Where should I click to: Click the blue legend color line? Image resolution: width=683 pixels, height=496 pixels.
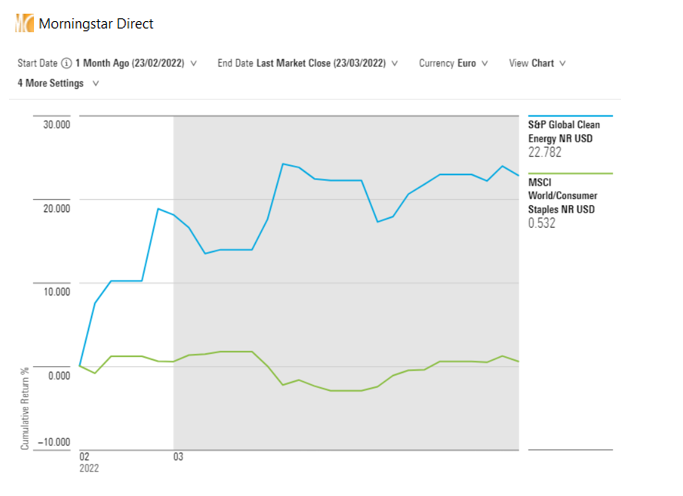click(x=570, y=117)
